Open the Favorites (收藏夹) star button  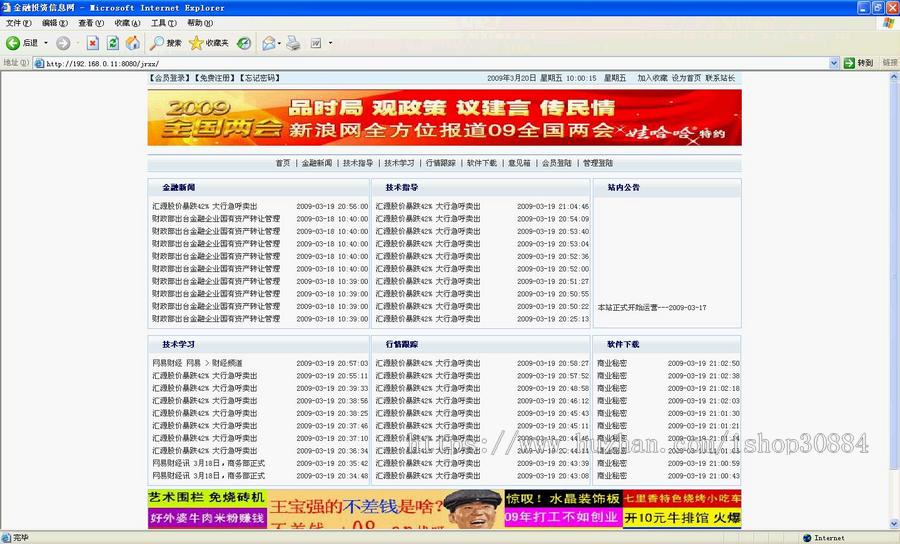pos(209,43)
